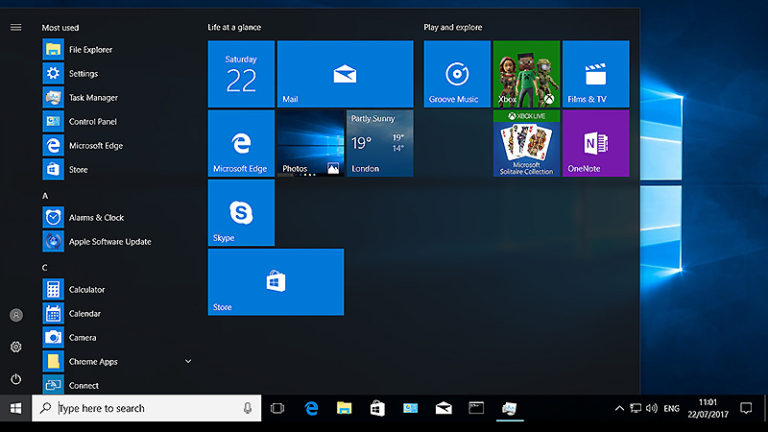Open Task Manager from Most used
Viewport: 768px width, 432px height.
[93, 98]
